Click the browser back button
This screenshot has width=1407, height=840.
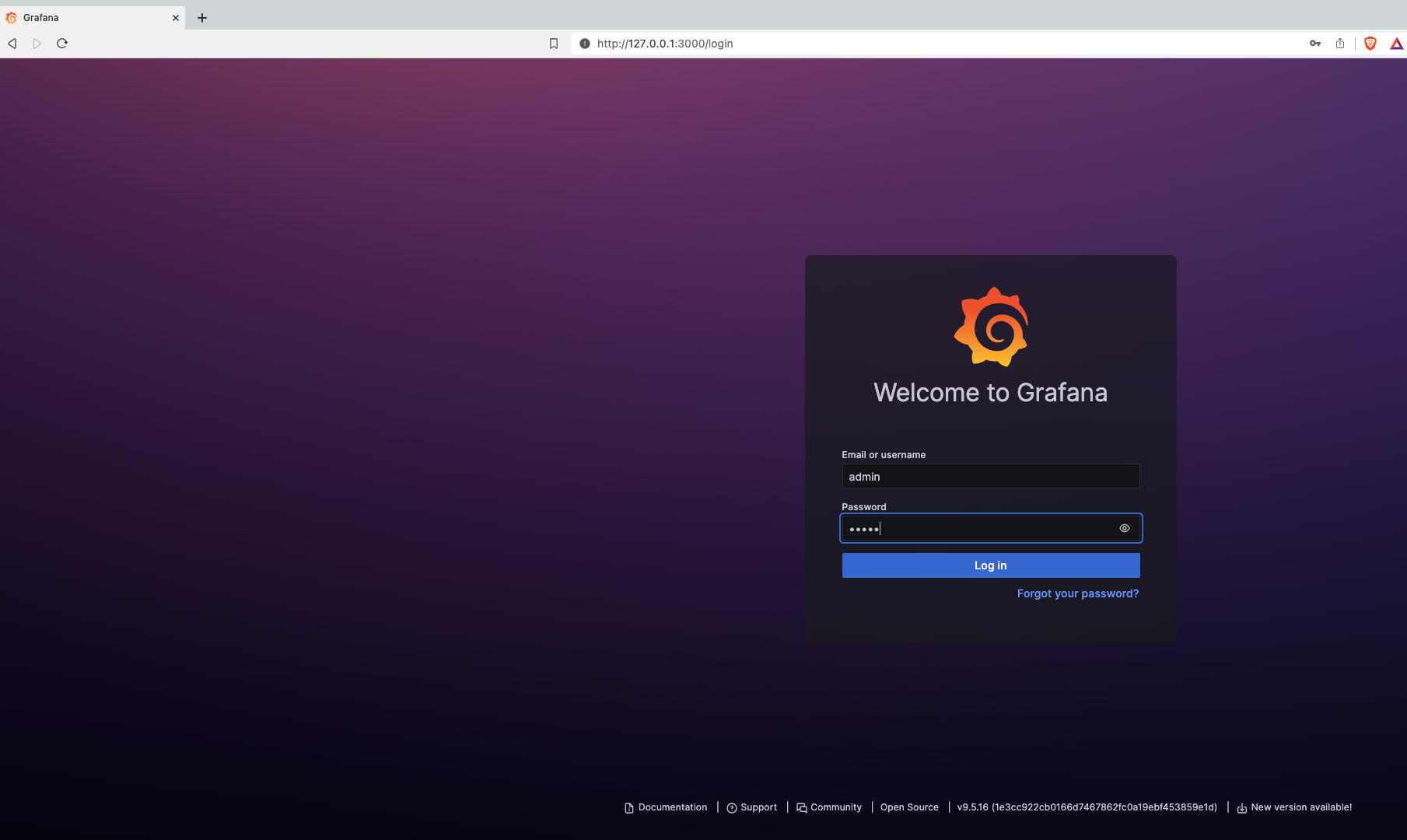coord(12,44)
